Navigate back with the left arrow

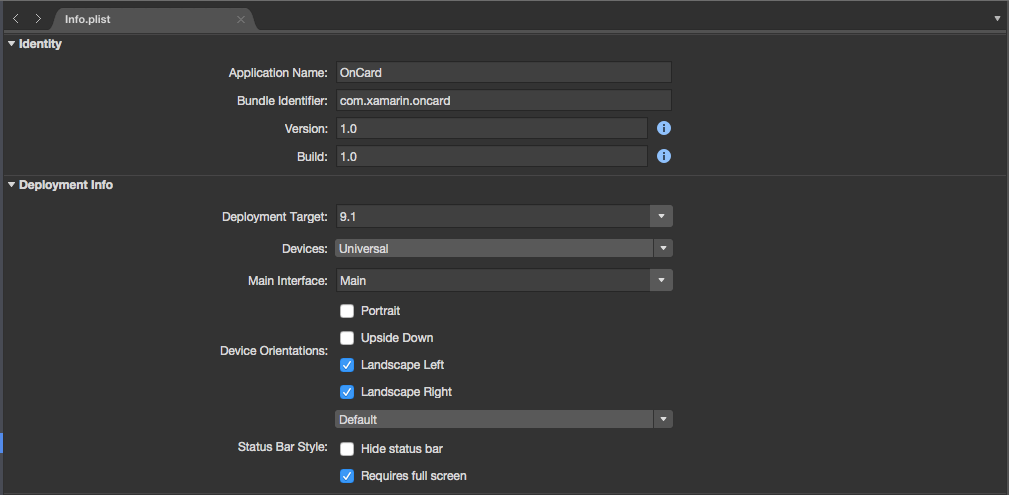pos(16,19)
